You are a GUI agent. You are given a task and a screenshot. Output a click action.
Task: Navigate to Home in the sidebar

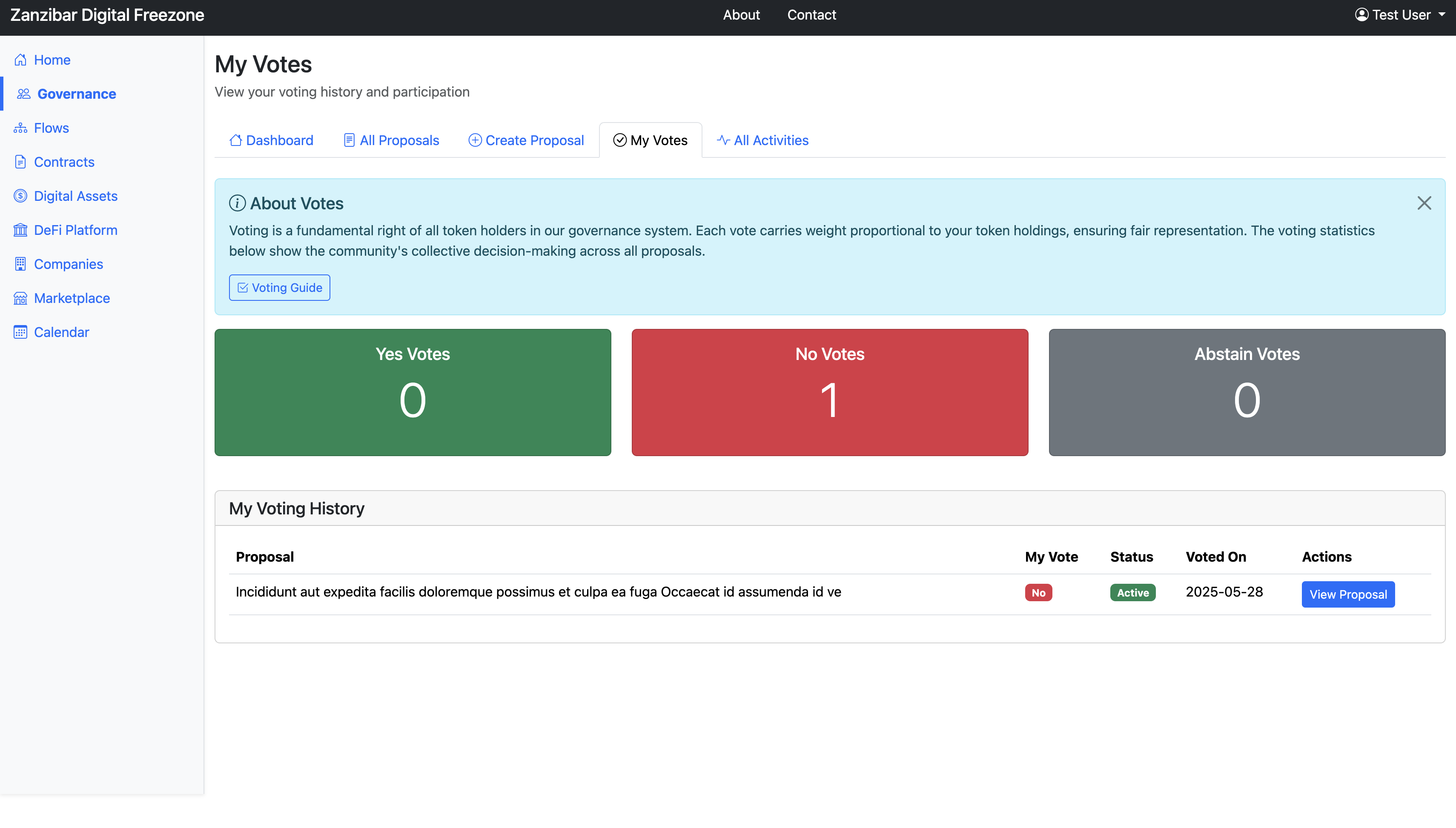point(103,60)
